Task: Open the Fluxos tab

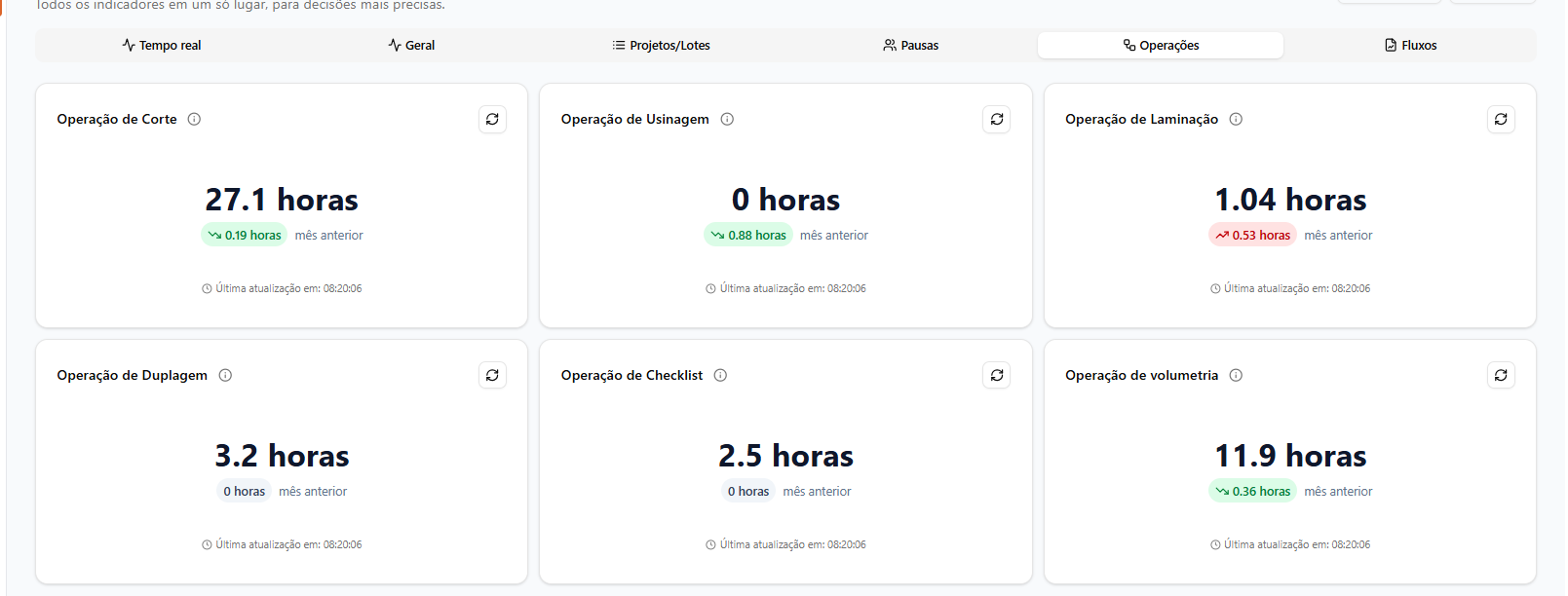Action: (1410, 45)
